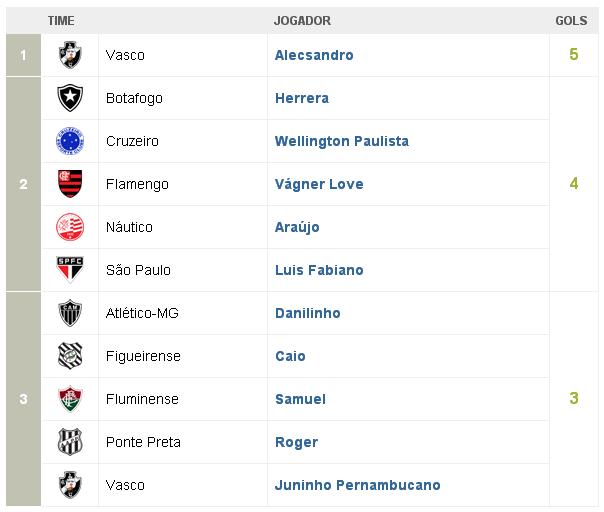Click the Vasco crest beside Alecsandro
This screenshot has height=512, width=604.
[x=70, y=55]
